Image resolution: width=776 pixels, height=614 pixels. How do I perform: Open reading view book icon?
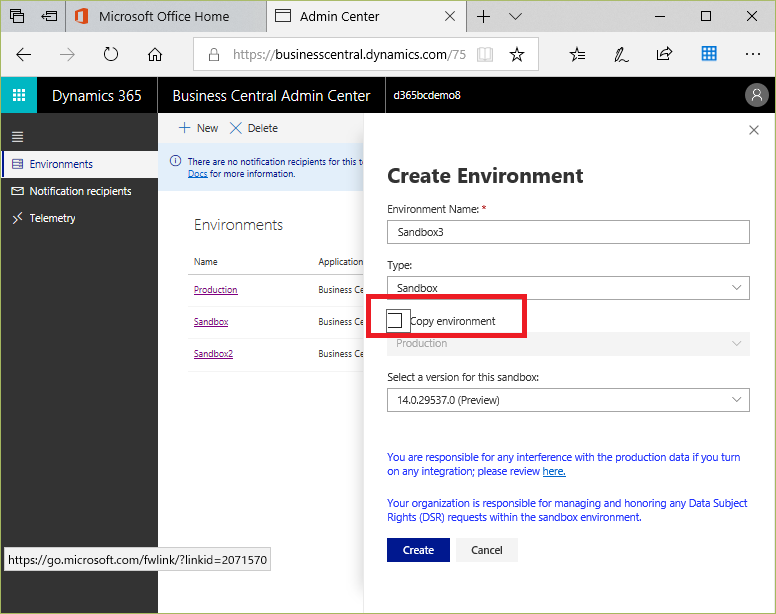click(x=485, y=54)
